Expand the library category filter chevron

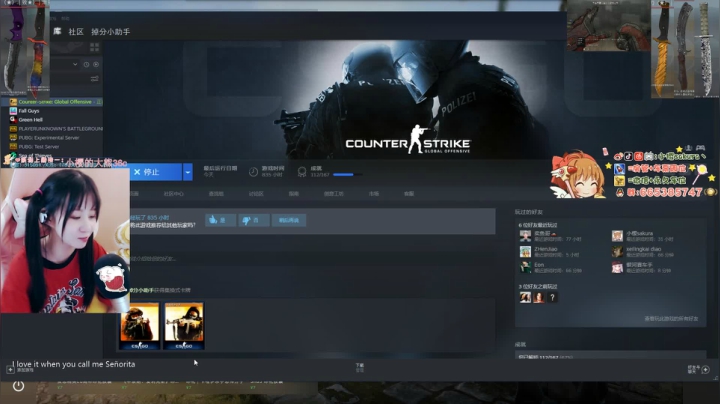point(75,64)
